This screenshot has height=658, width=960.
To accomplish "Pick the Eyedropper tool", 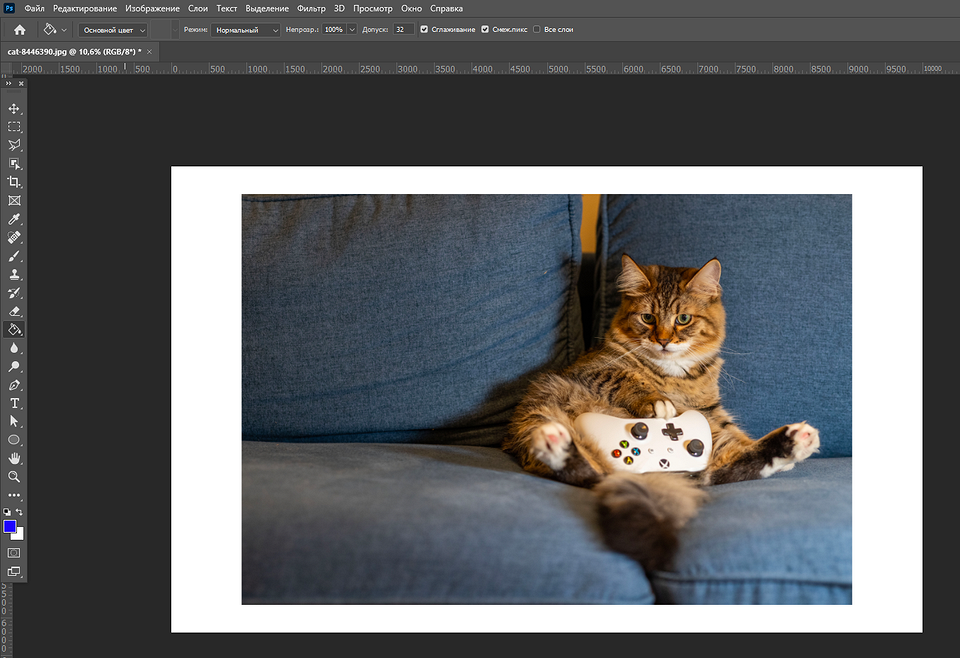I will point(14,219).
